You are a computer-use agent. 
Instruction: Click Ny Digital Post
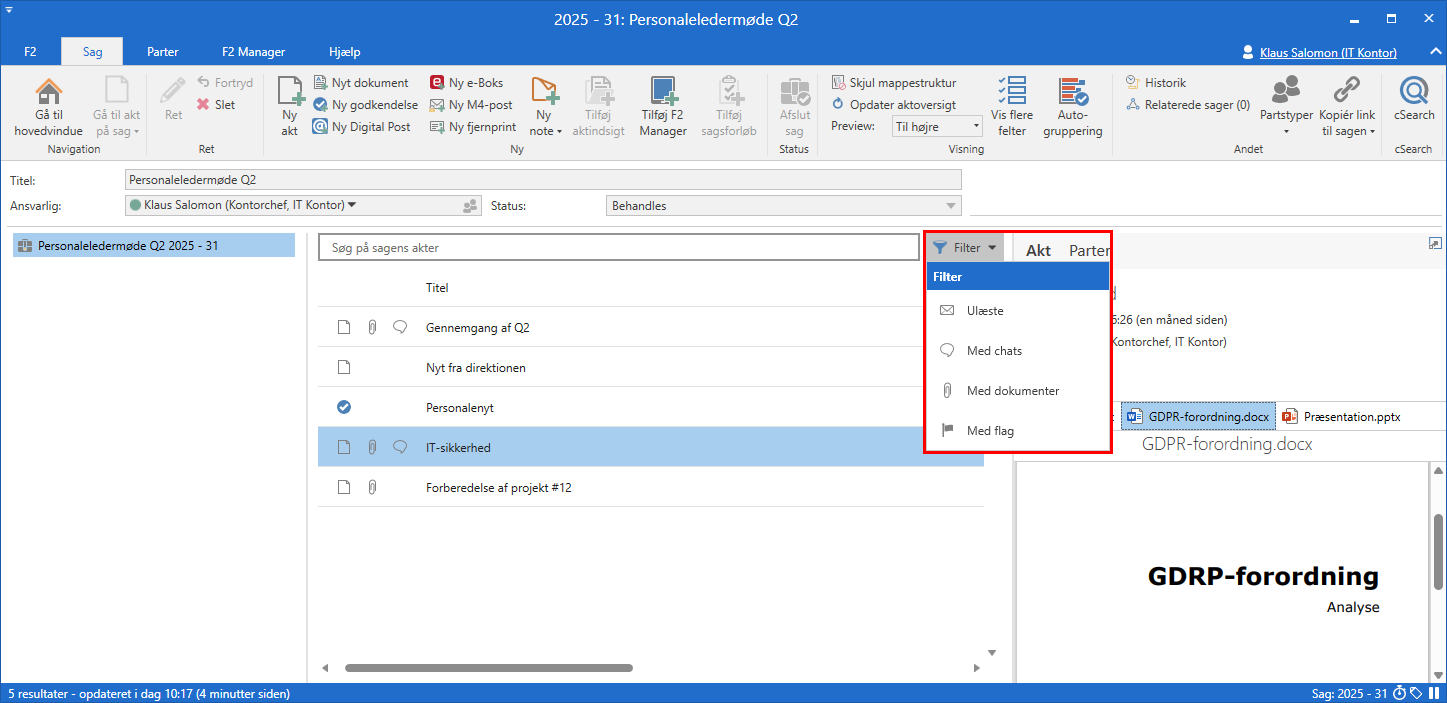tap(361, 127)
